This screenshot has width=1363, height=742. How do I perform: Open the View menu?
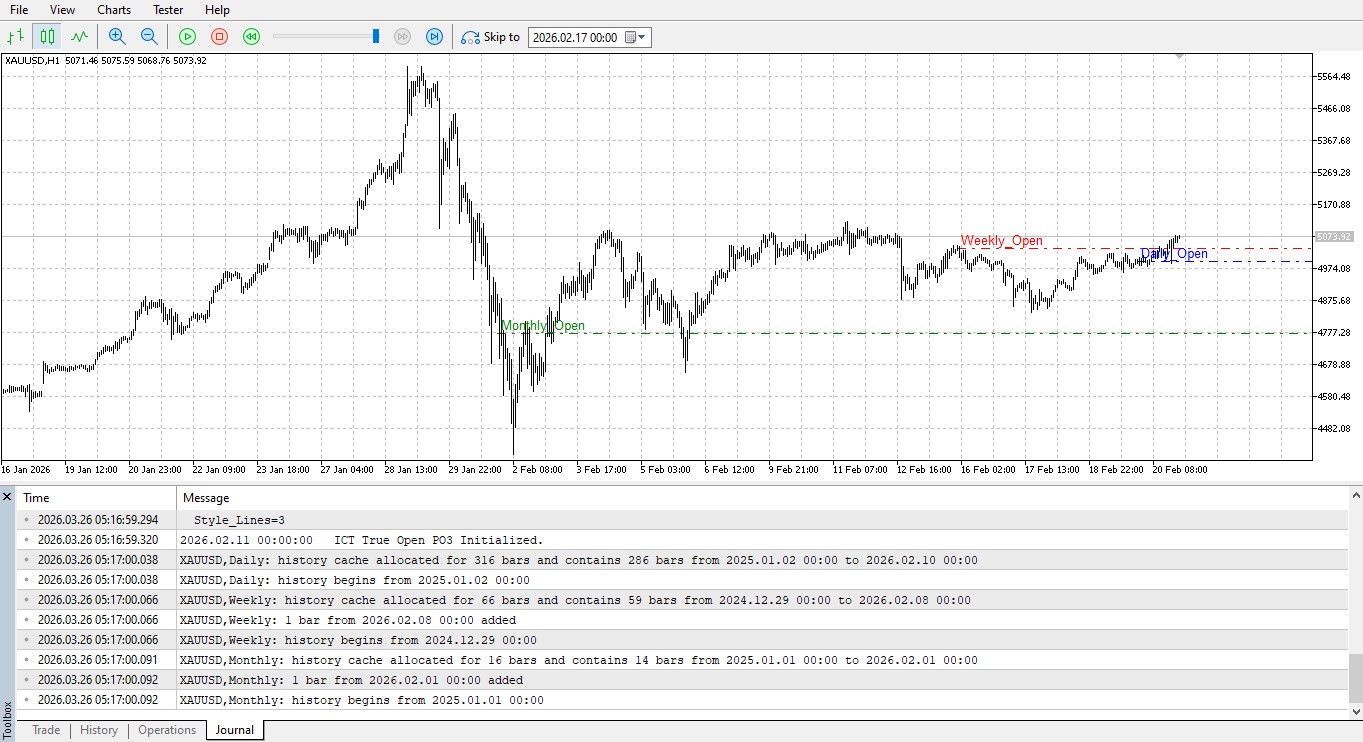coord(62,10)
